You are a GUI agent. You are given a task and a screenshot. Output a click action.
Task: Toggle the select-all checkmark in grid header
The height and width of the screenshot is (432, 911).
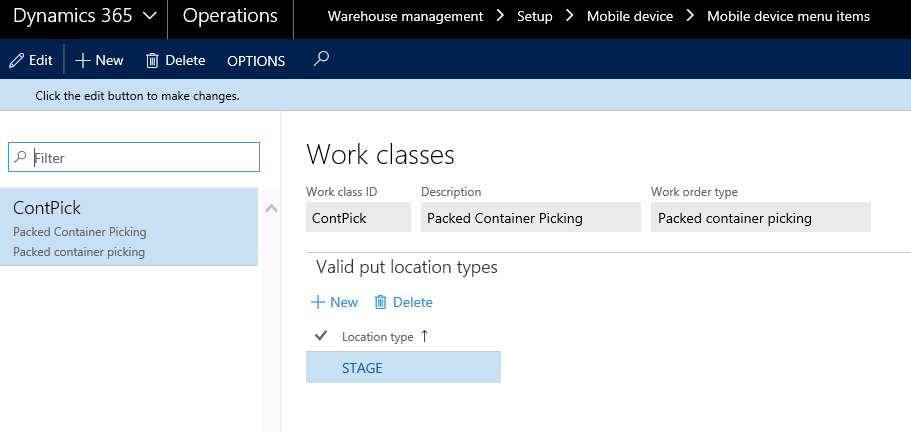pos(321,336)
